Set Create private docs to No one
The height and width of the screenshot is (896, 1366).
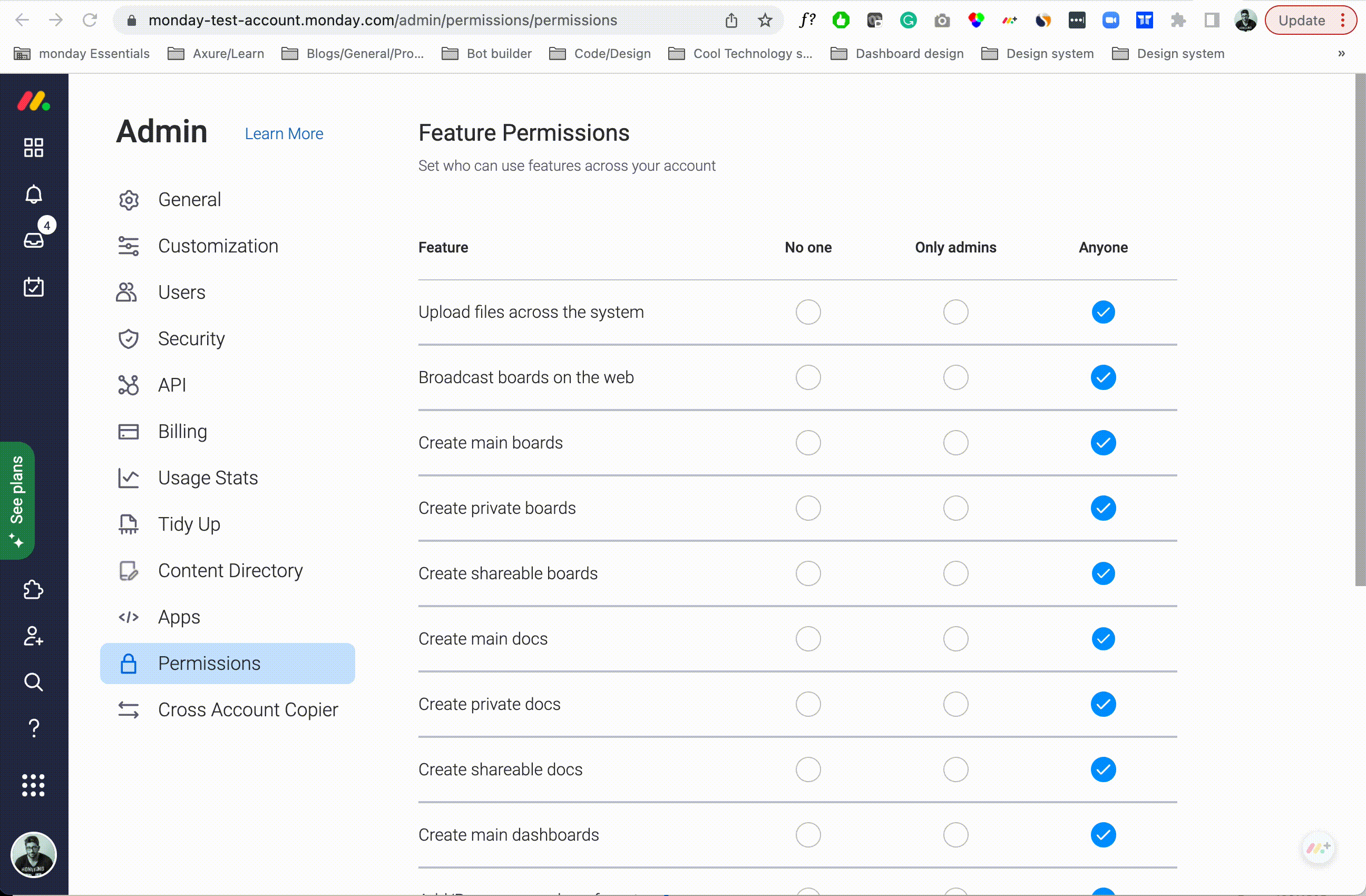808,704
